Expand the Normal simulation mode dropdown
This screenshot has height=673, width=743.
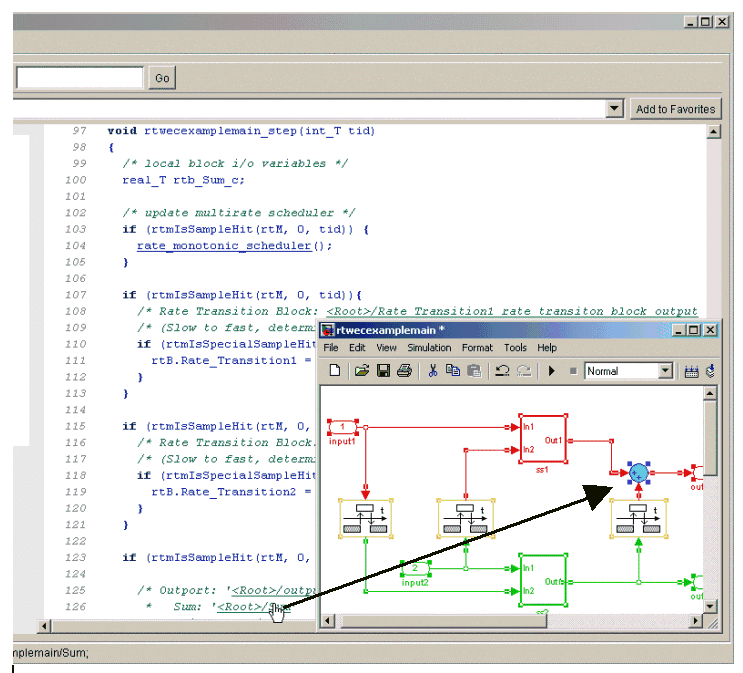(666, 371)
